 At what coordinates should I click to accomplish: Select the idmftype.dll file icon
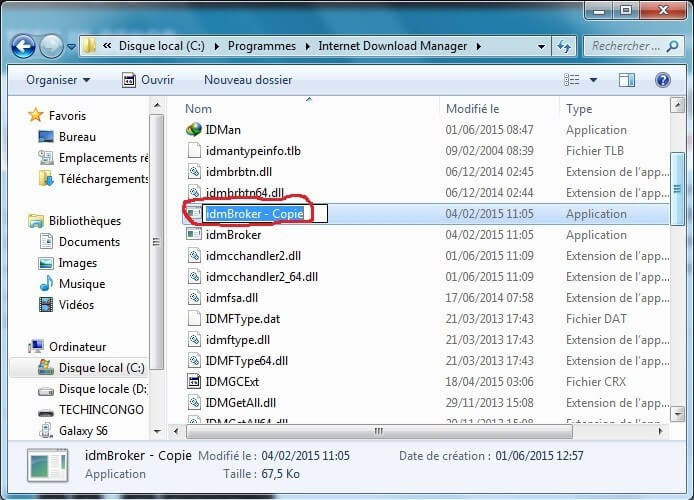[194, 340]
